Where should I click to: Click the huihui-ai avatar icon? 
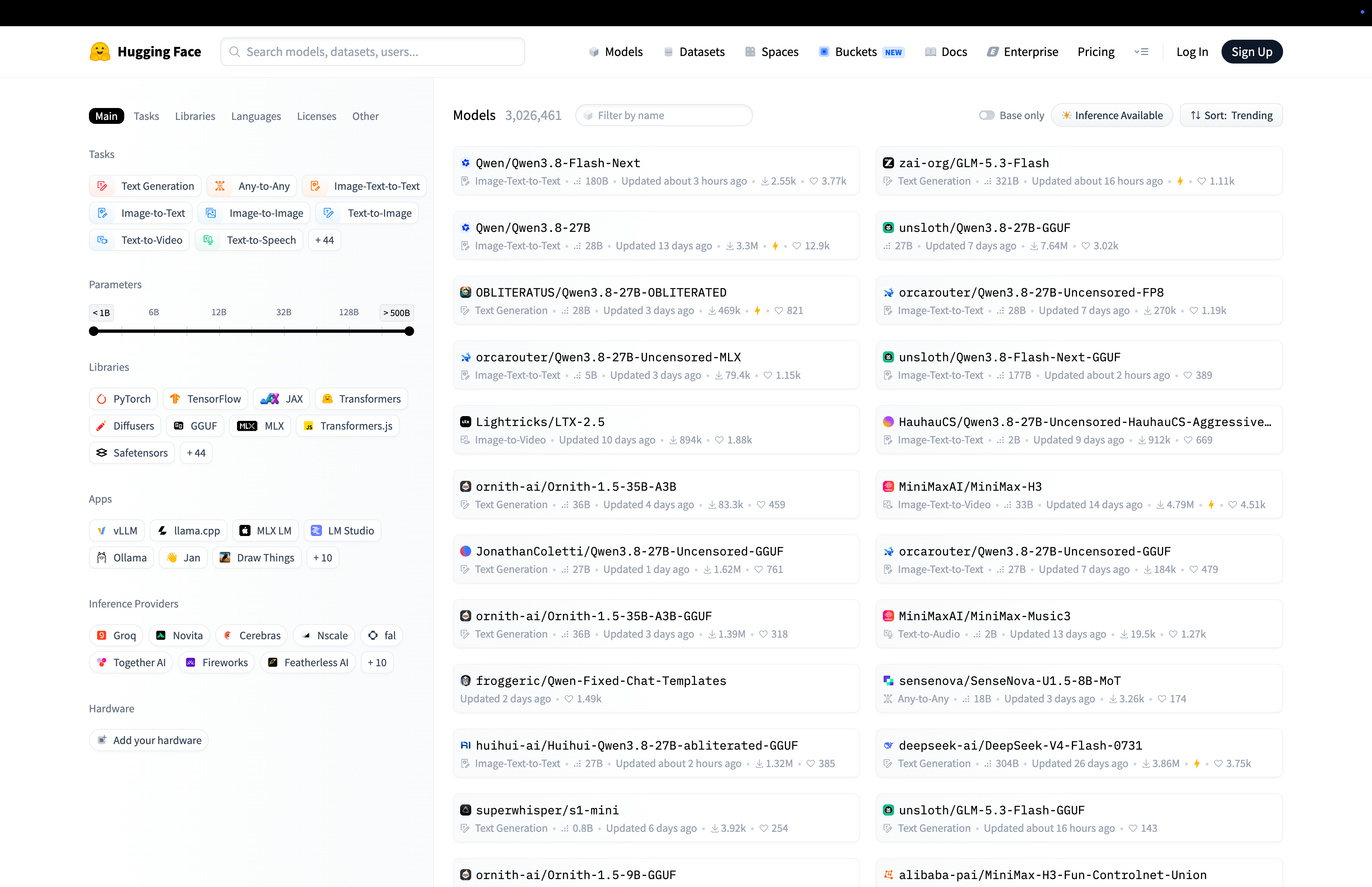tap(465, 745)
